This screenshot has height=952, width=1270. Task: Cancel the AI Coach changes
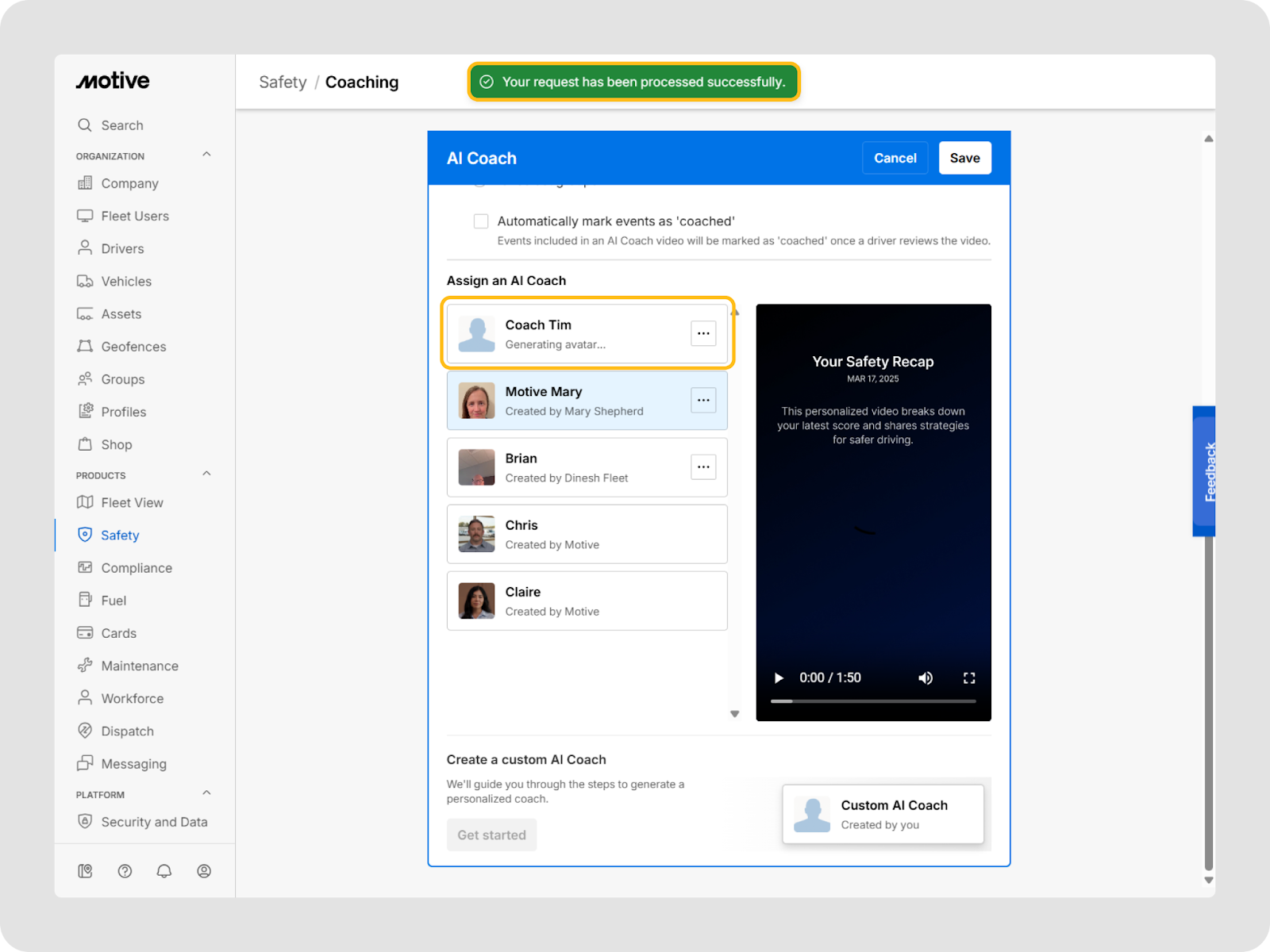pos(895,158)
